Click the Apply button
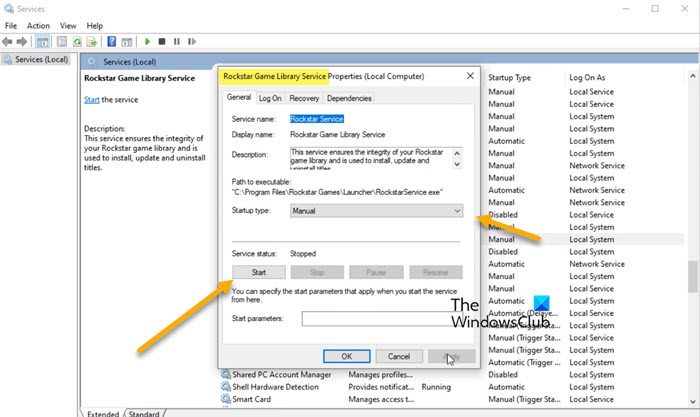 click(452, 356)
